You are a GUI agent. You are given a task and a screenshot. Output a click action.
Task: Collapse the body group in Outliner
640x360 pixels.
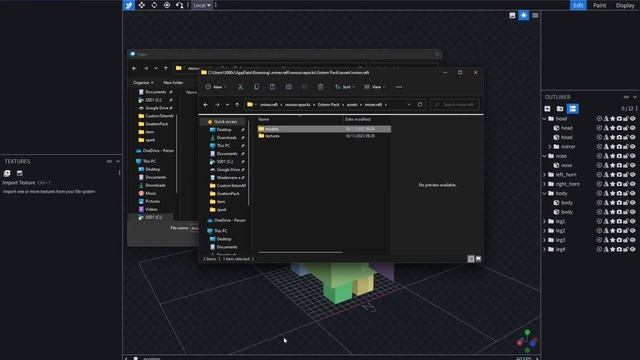point(544,193)
